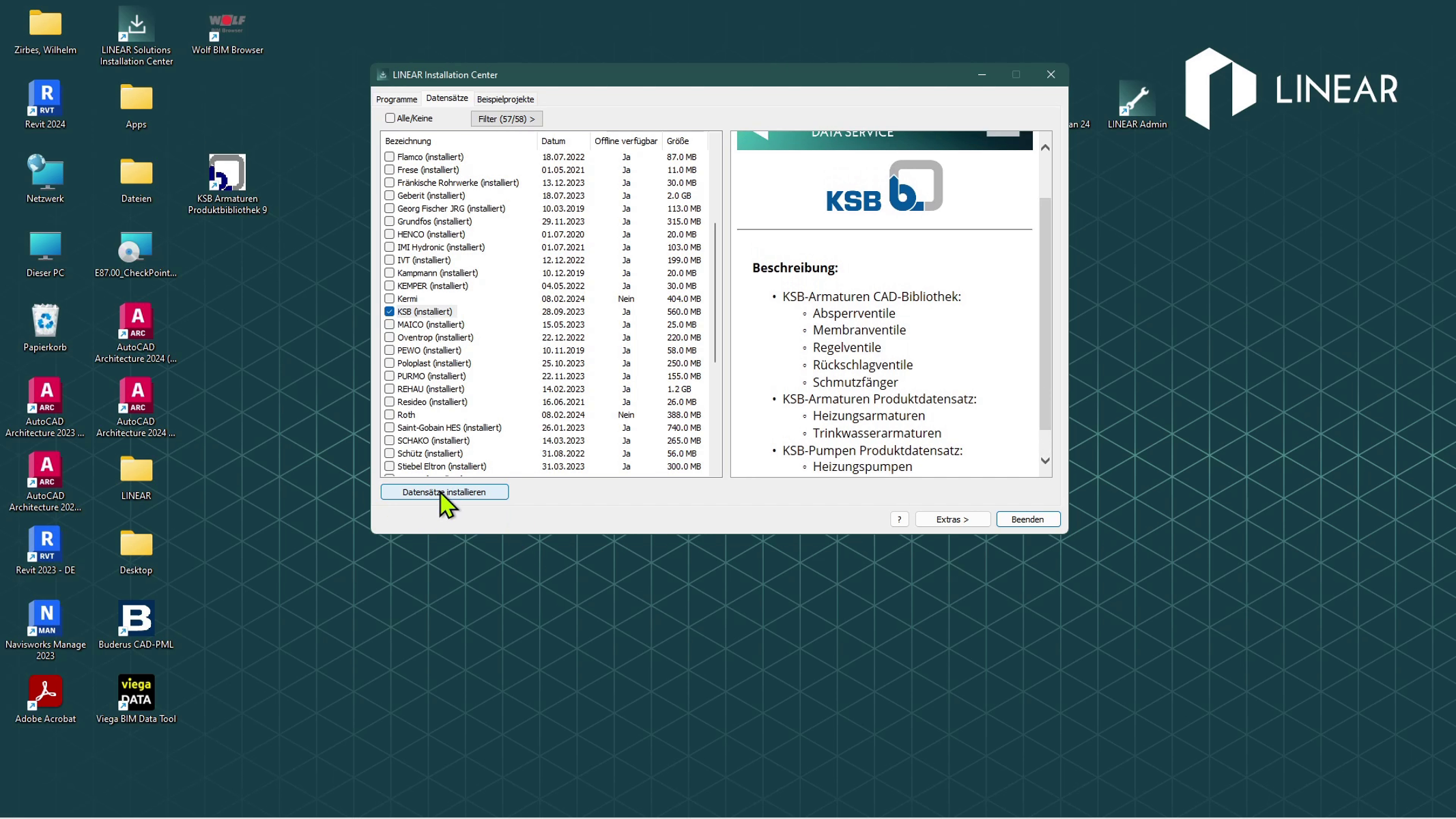Uncheck the KSB (installiert) dataset
The height and width of the screenshot is (819, 1456).
click(x=389, y=311)
